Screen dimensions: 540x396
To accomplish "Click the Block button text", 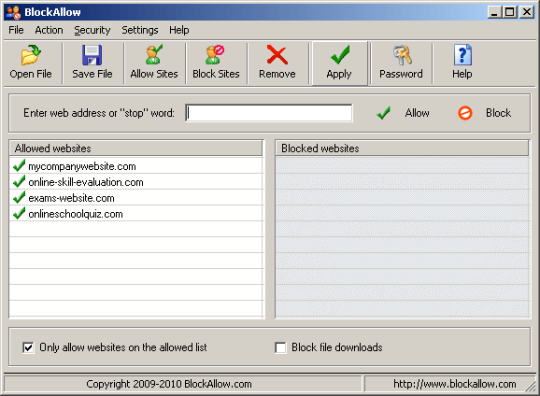I will tap(498, 113).
